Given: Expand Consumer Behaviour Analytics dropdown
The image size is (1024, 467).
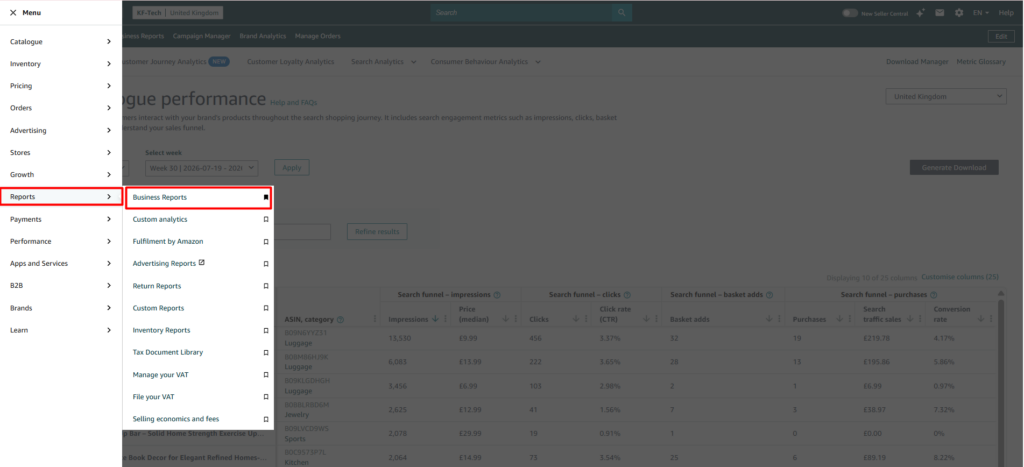Looking at the screenshot, I should 485,61.
